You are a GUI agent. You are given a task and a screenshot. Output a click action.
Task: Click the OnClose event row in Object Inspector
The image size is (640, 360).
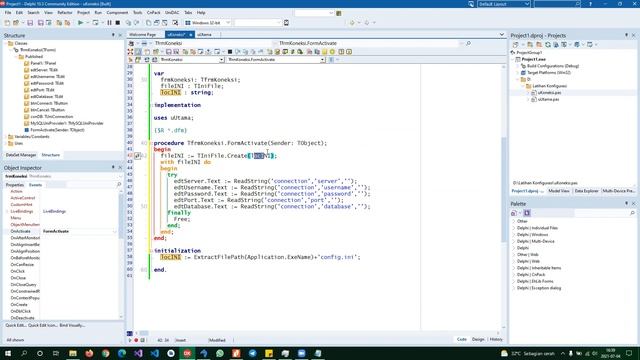pos(61,278)
